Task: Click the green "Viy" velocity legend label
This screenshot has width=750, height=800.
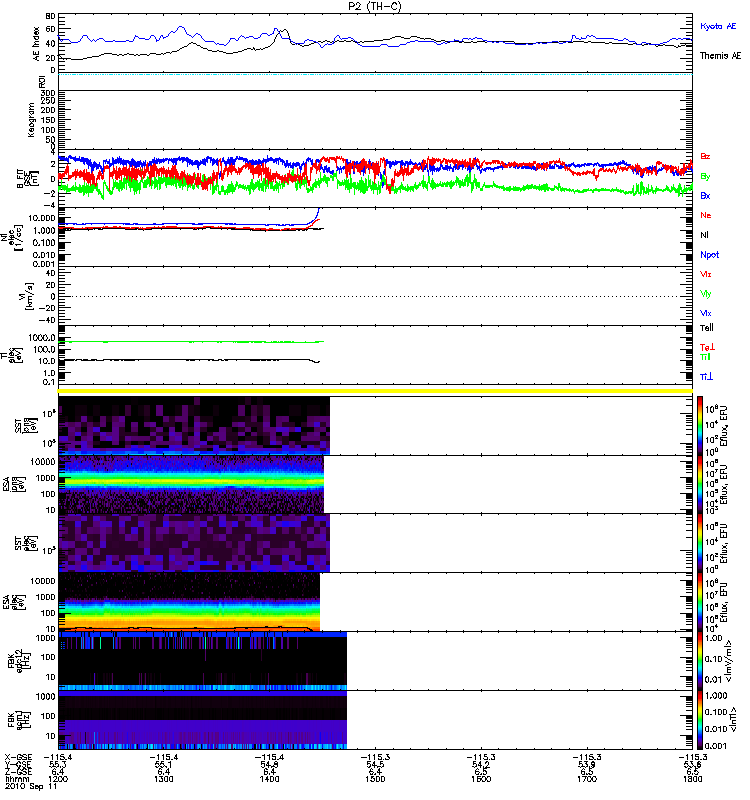Action: (705, 294)
